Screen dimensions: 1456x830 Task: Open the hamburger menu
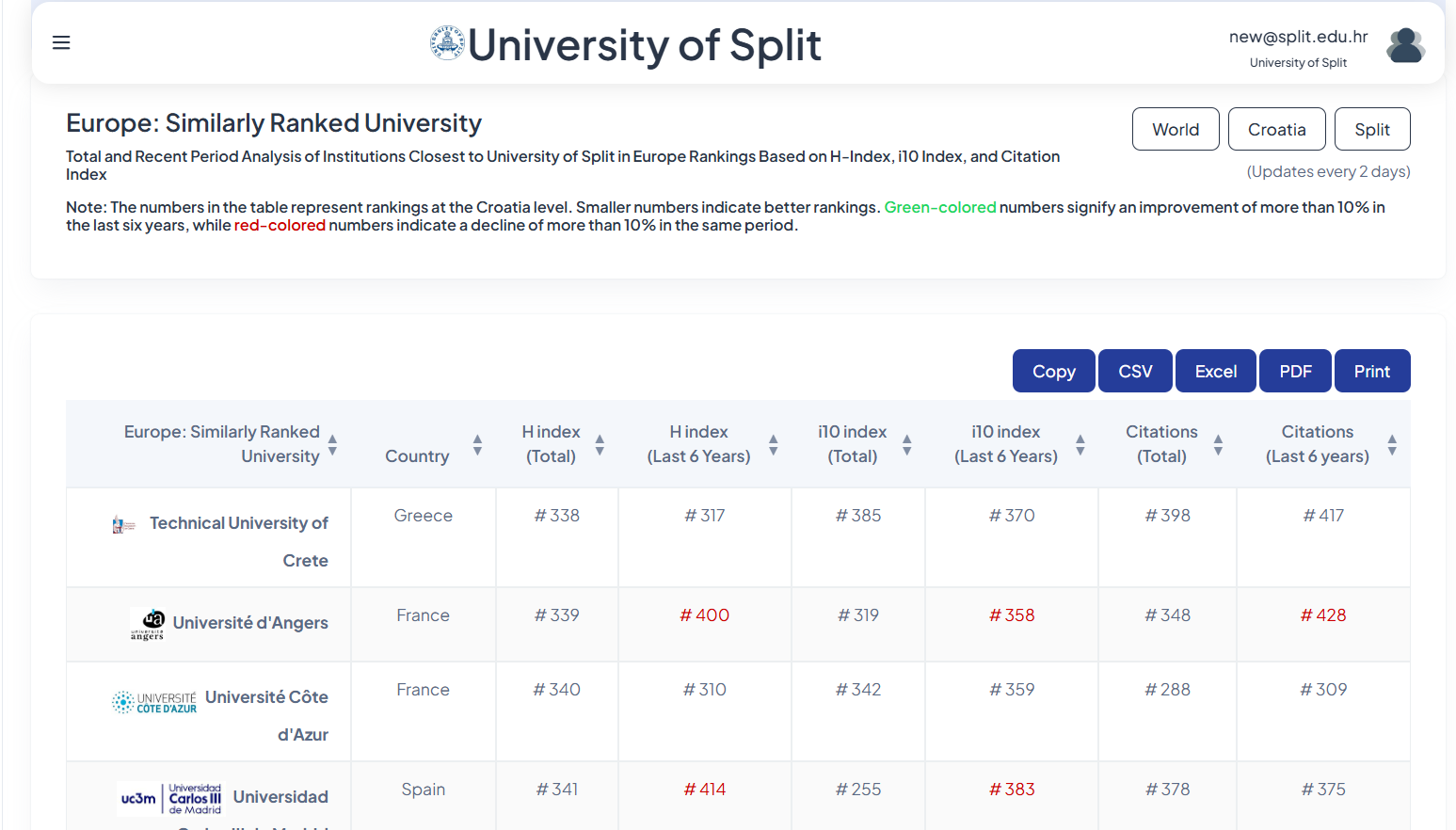(61, 42)
